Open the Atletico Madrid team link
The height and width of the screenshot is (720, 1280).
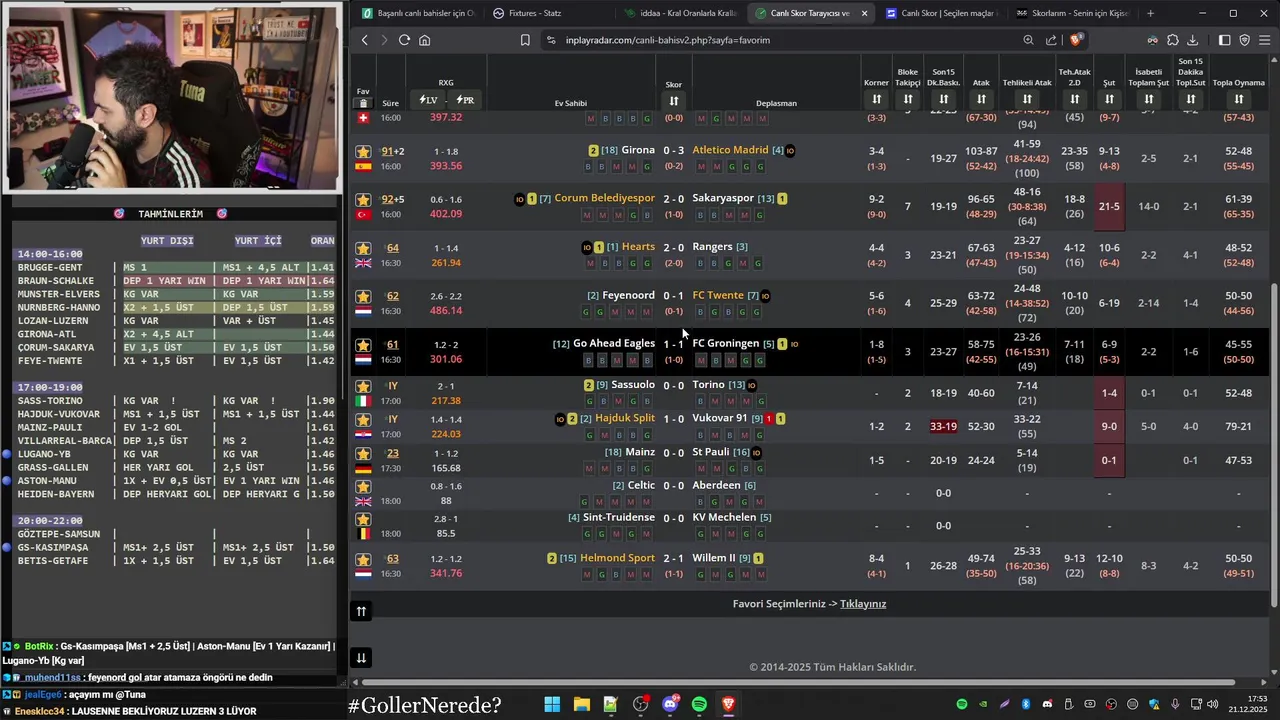(x=730, y=150)
